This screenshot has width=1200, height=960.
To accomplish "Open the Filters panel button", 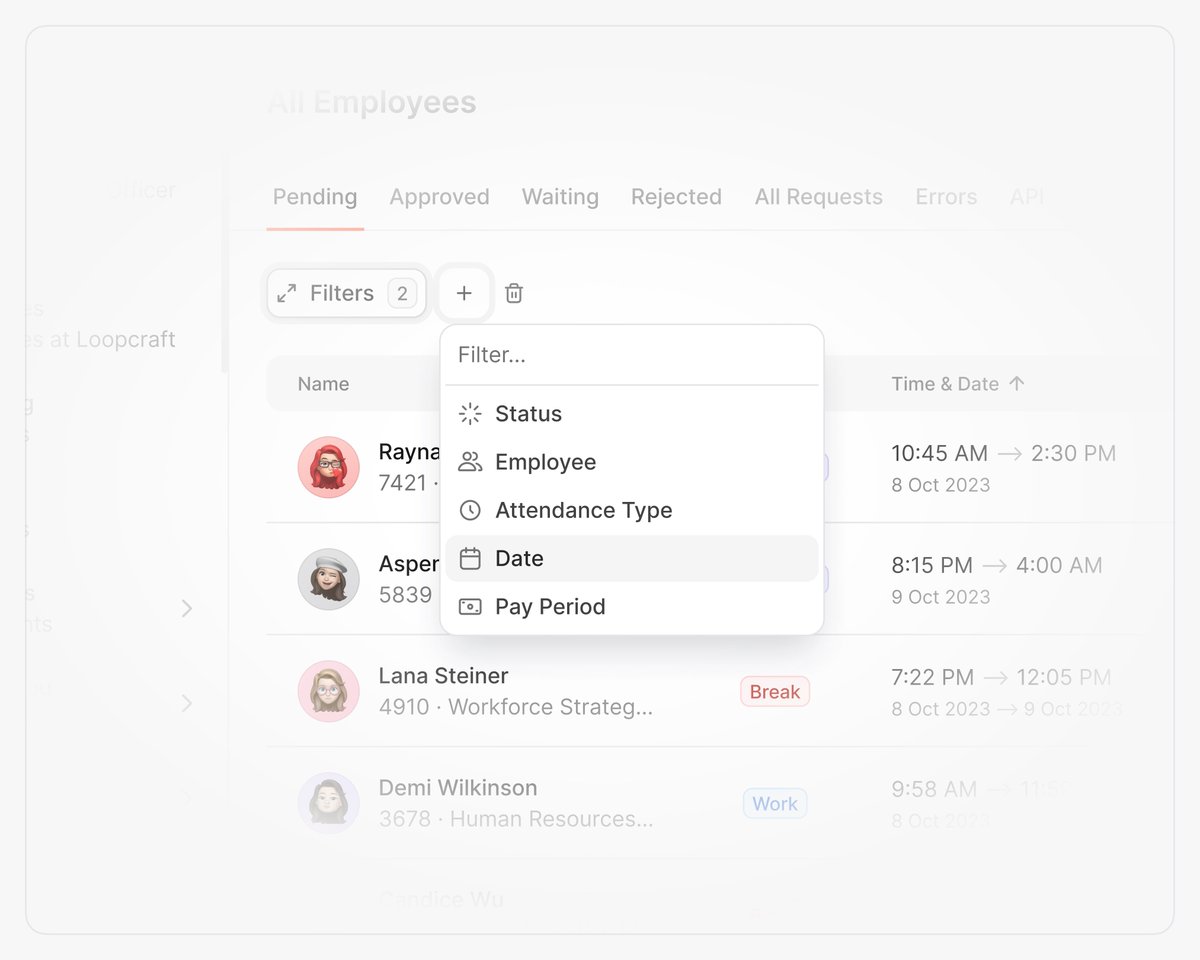I will pos(344,293).
